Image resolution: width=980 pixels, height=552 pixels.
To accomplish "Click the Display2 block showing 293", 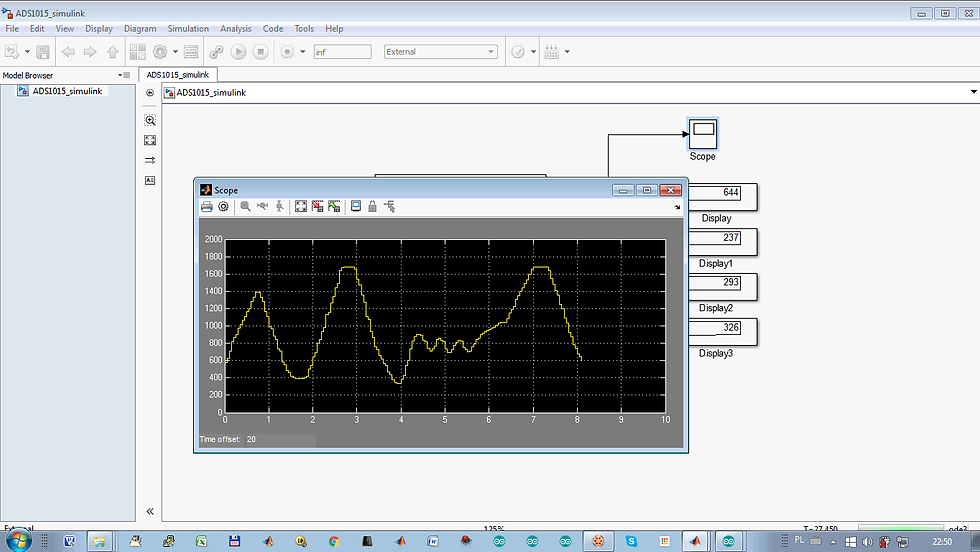I will point(723,288).
